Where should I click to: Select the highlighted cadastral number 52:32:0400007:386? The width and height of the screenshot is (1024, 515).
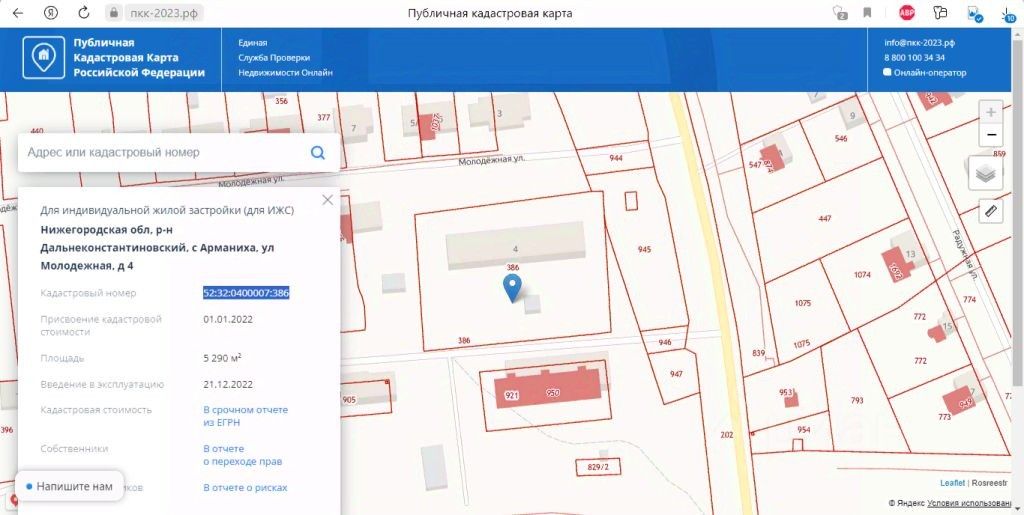coord(246,293)
